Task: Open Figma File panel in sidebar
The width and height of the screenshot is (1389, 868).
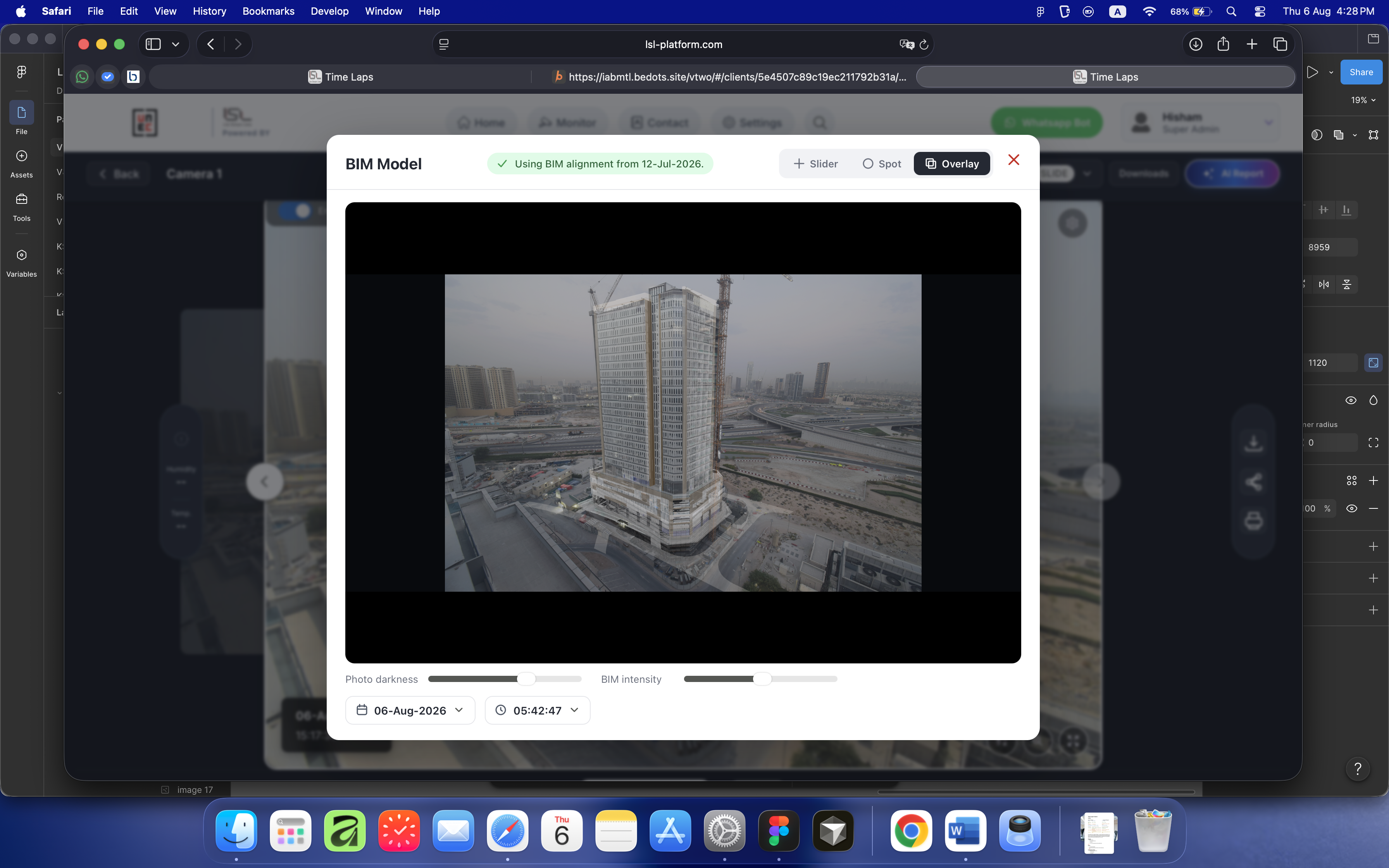Action: click(x=21, y=118)
